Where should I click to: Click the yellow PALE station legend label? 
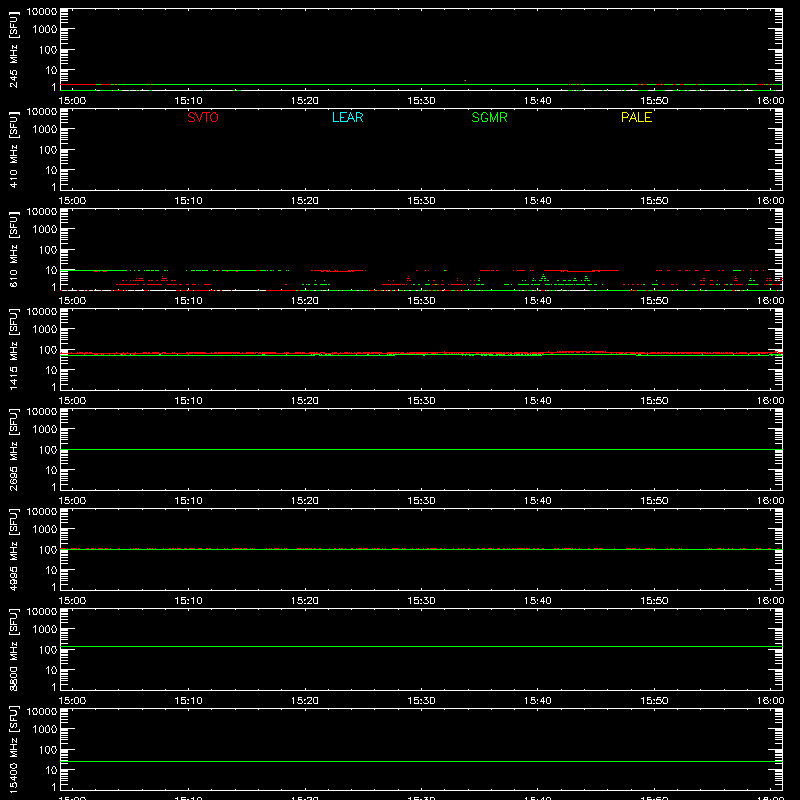(x=636, y=117)
